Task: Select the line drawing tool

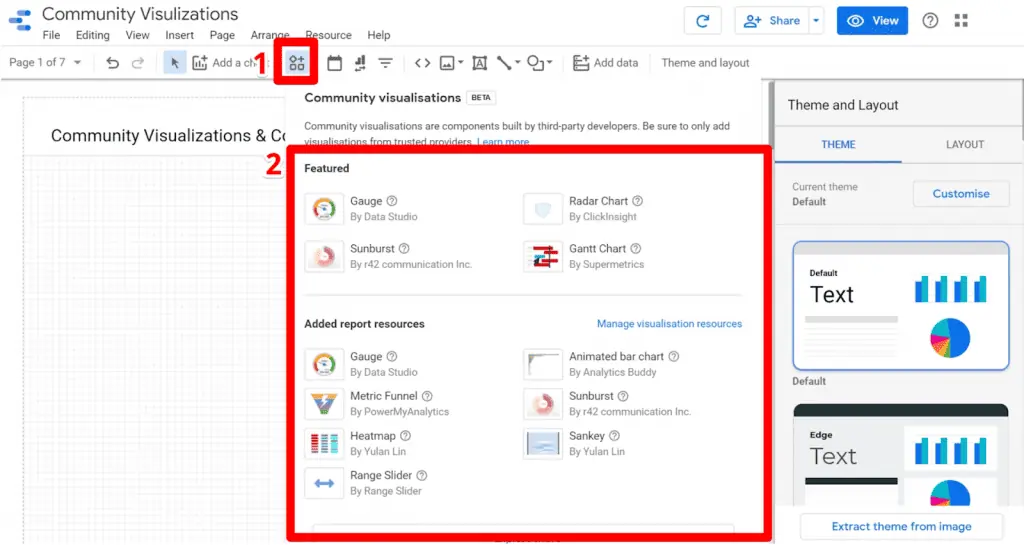Action: pos(504,63)
